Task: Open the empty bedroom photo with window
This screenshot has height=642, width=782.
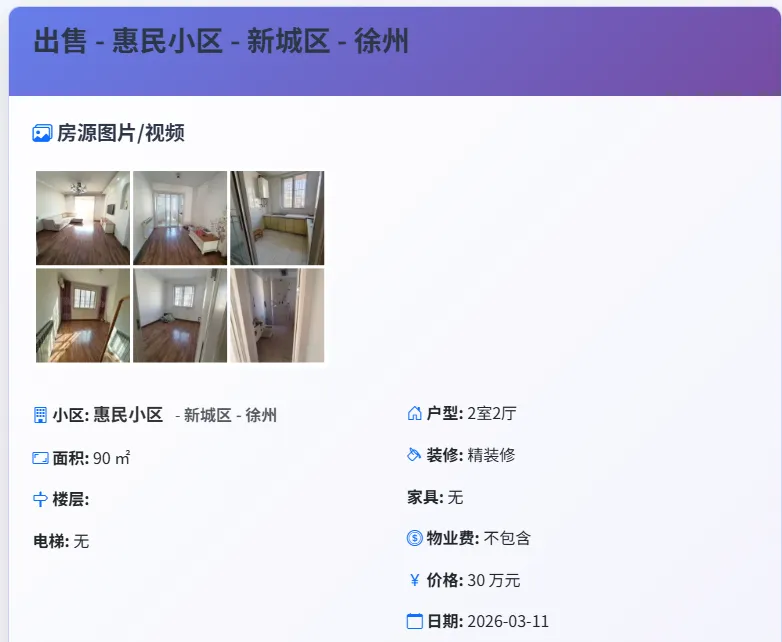Action: 180,315
